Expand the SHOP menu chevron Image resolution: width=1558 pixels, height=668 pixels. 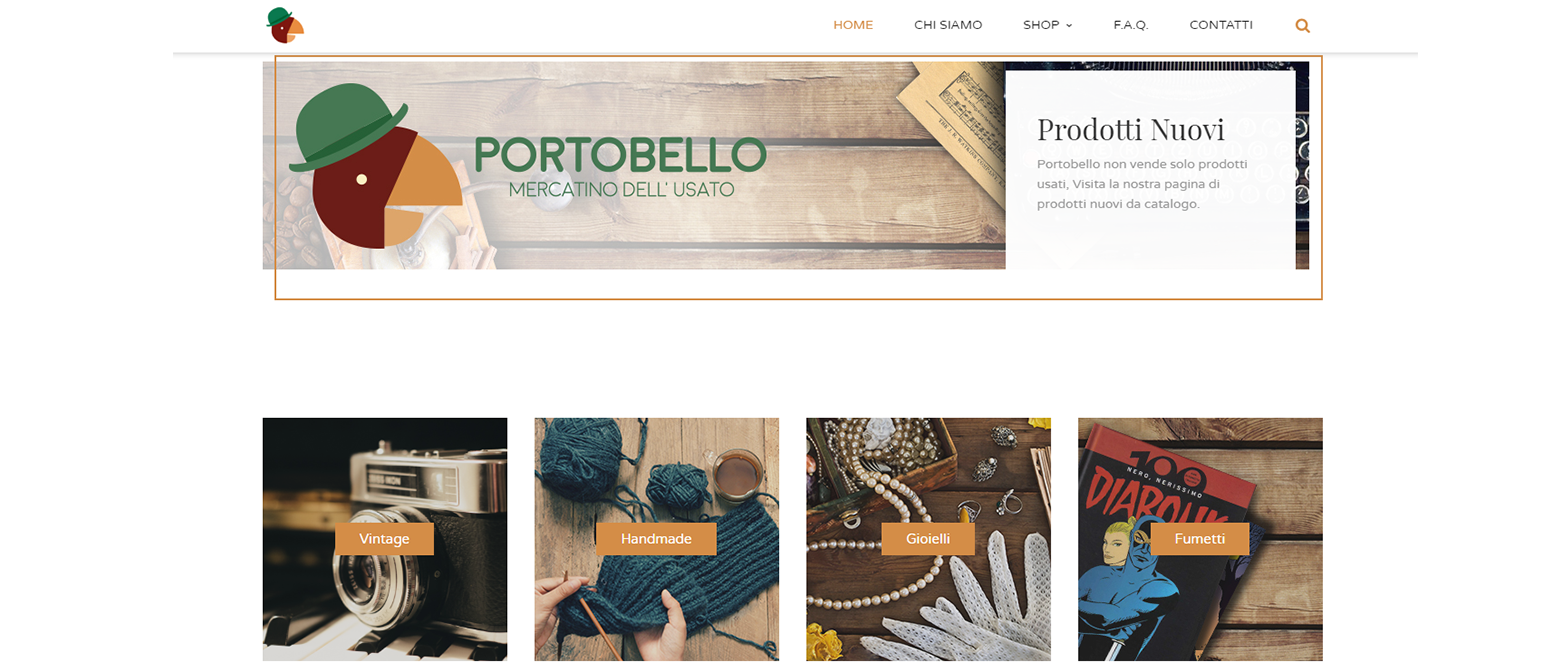[x=1069, y=26]
